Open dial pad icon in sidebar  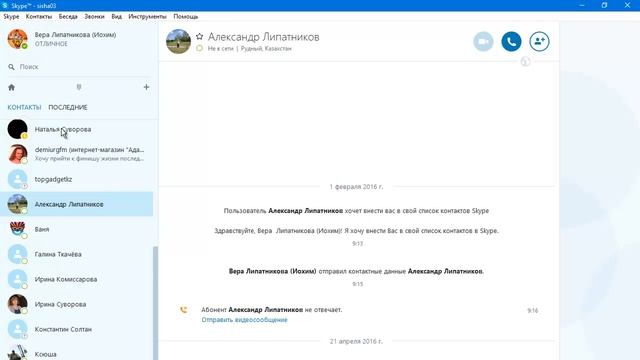(79, 87)
